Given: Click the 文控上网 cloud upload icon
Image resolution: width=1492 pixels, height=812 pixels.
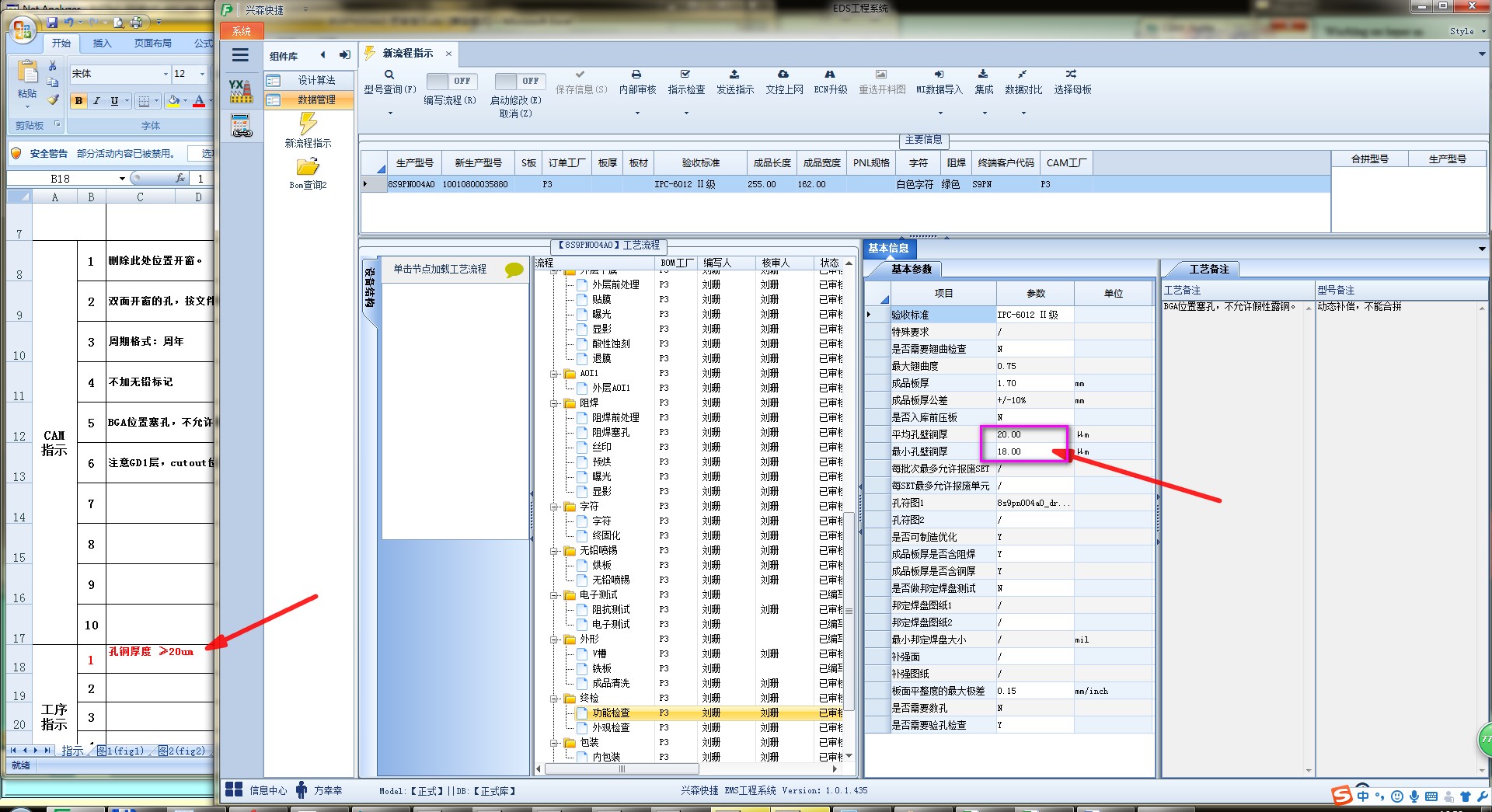Looking at the screenshot, I should point(783,75).
